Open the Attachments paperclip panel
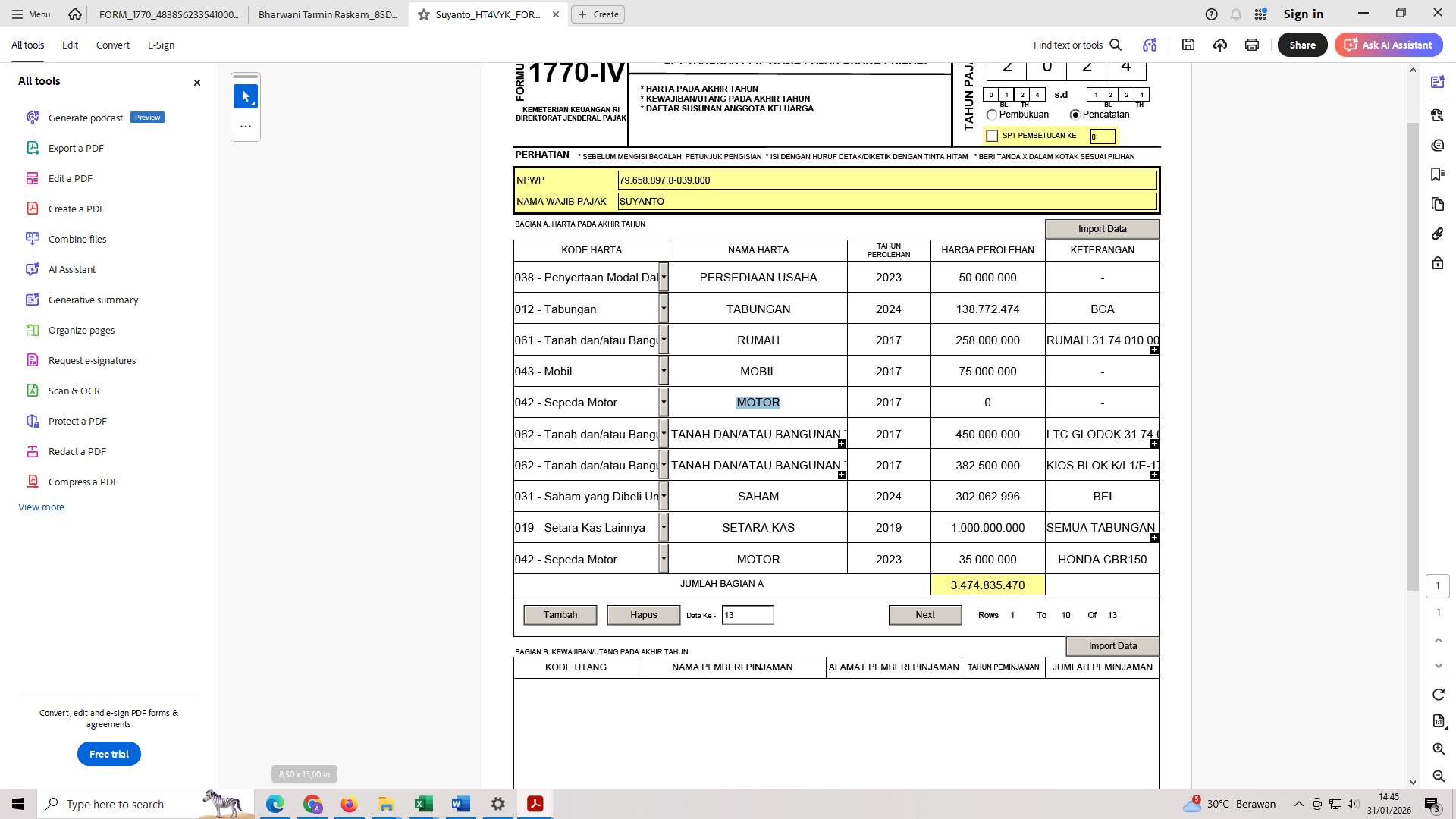This screenshot has width=1456, height=819. point(1438,234)
